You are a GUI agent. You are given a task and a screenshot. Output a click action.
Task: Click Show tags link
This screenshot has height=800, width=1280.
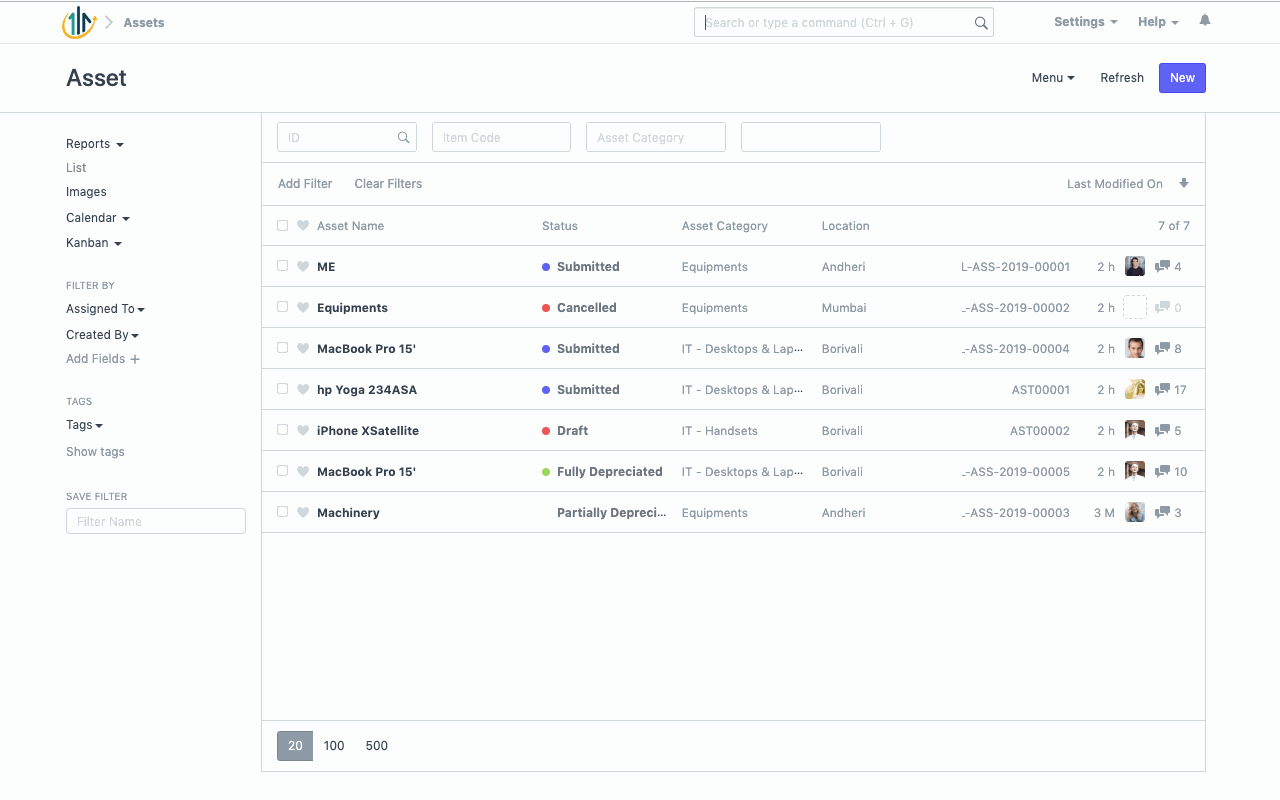coord(95,452)
